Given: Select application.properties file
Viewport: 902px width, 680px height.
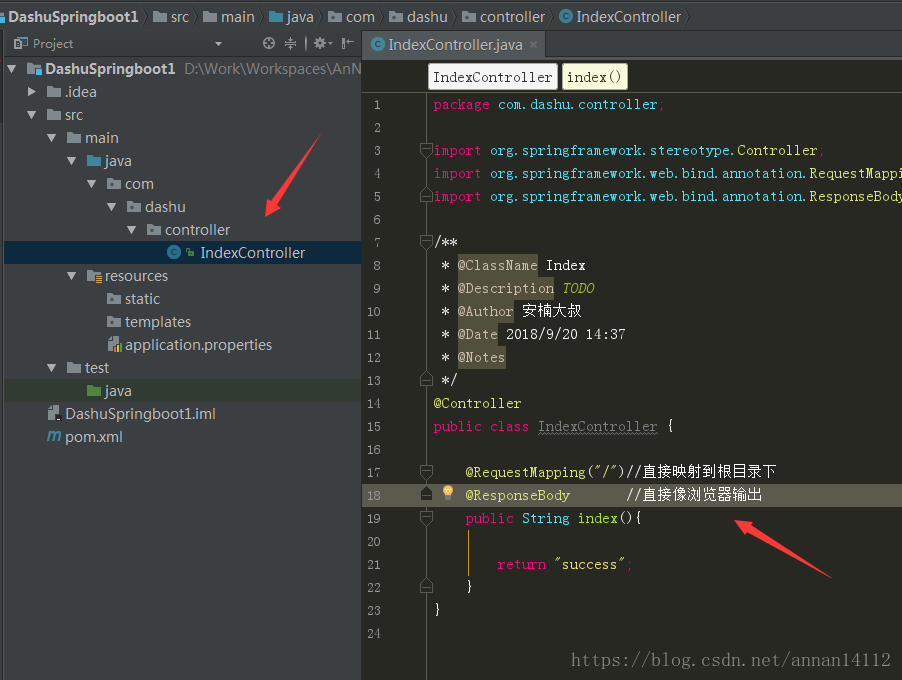Looking at the screenshot, I should [198, 345].
